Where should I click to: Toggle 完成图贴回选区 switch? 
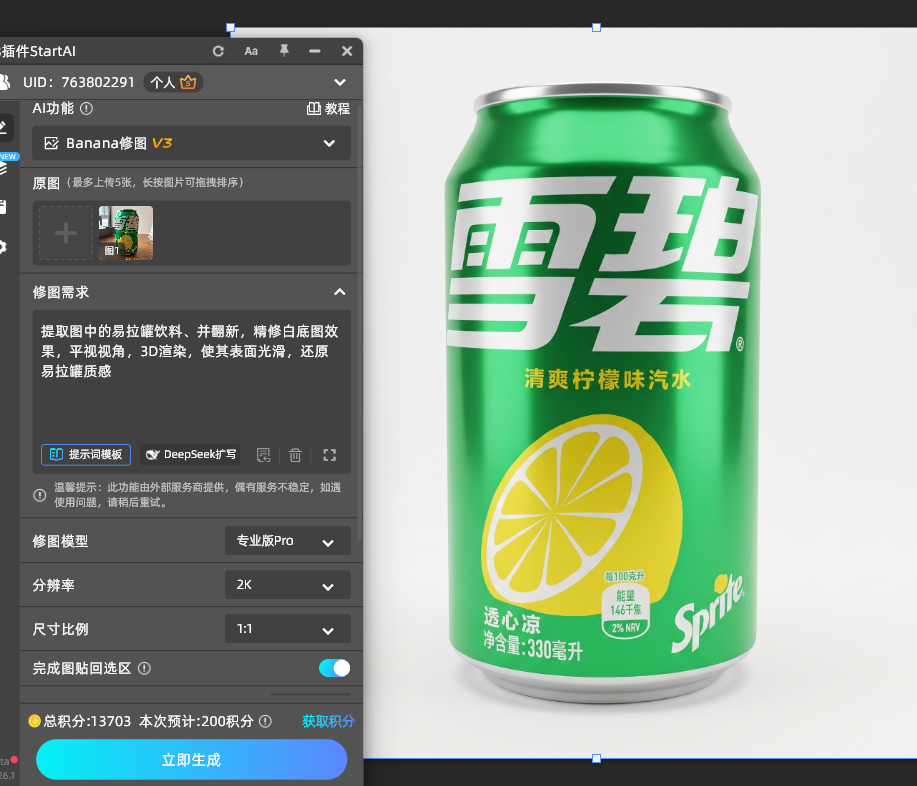[x=335, y=668]
